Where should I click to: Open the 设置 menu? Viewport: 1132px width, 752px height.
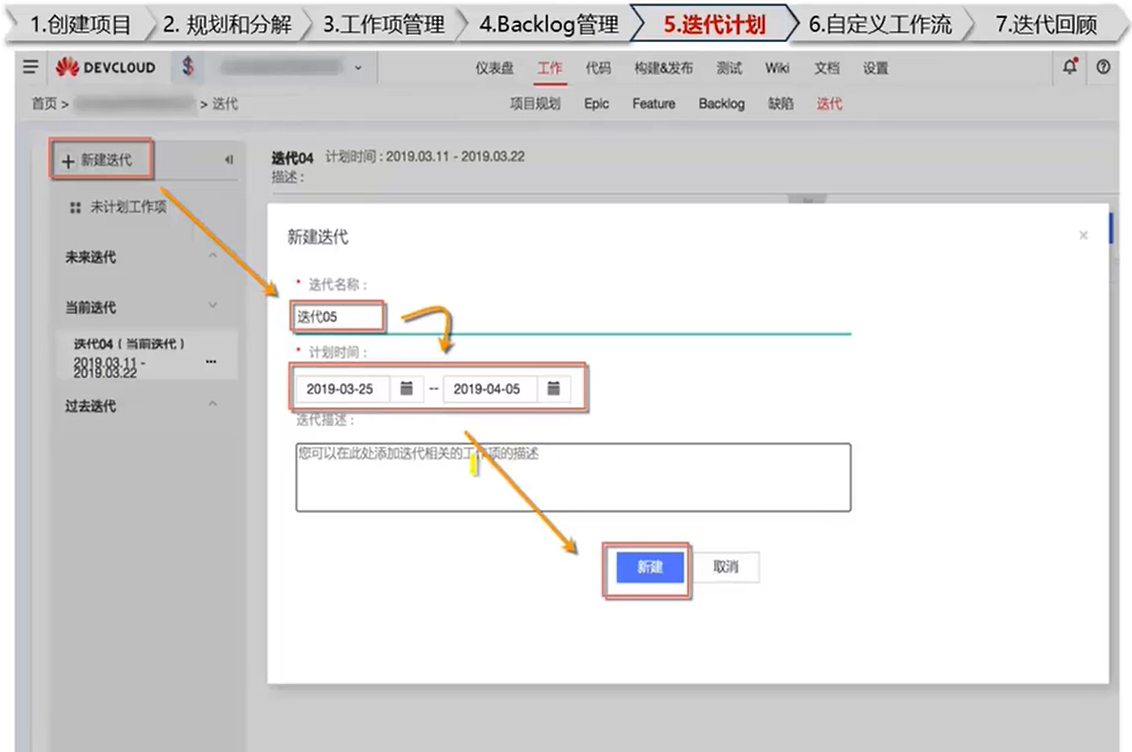tap(876, 68)
